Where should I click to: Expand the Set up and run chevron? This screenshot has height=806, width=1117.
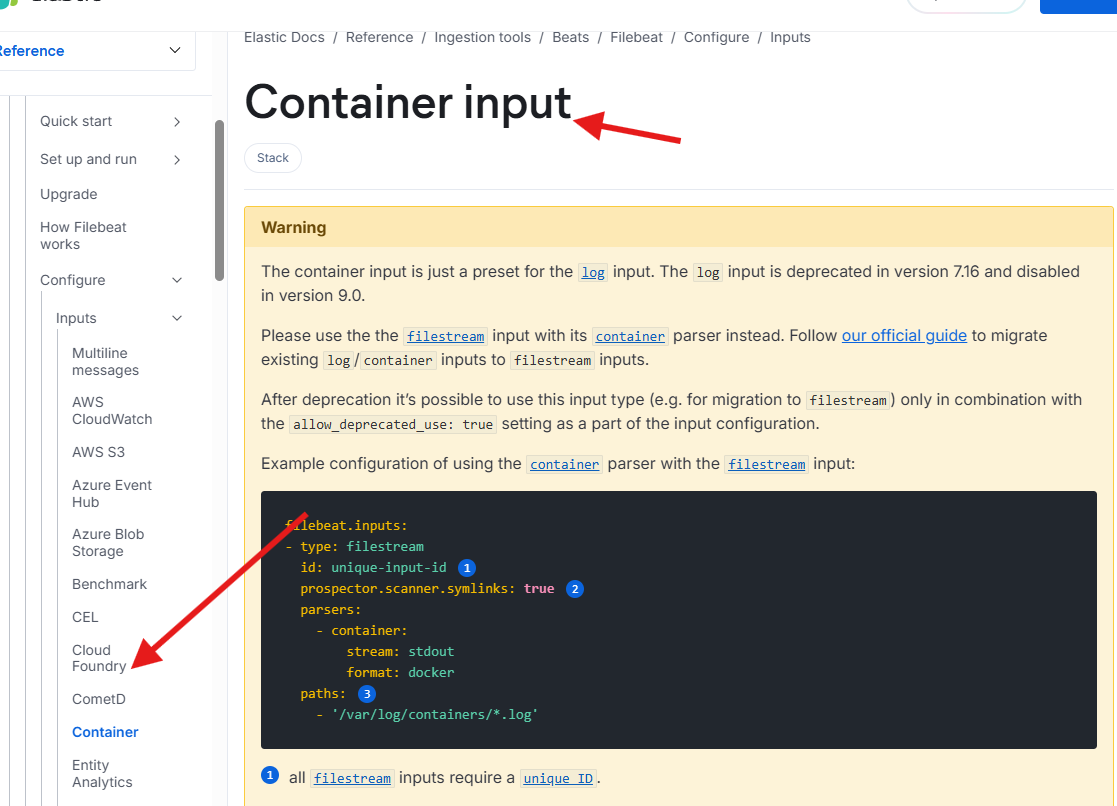click(177, 160)
